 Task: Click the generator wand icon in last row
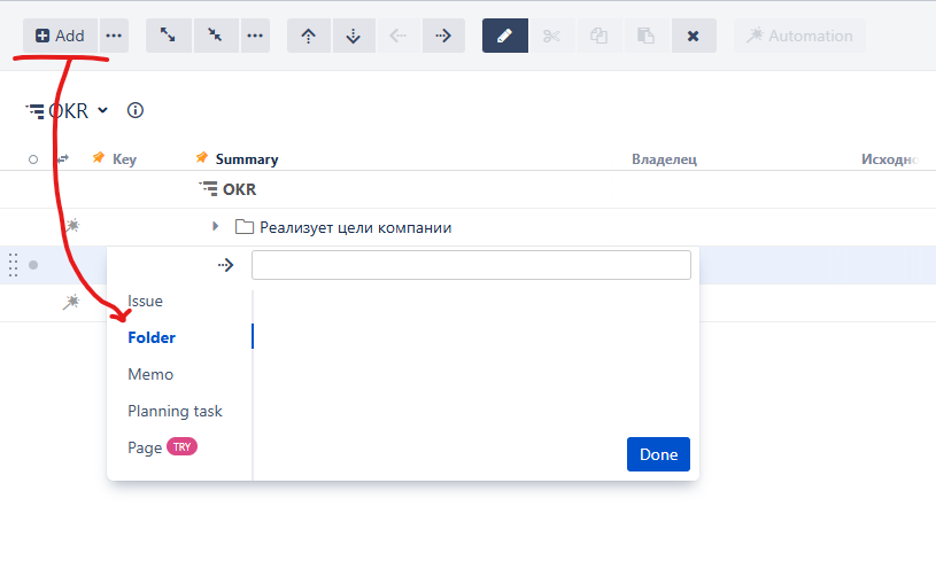click(x=72, y=303)
